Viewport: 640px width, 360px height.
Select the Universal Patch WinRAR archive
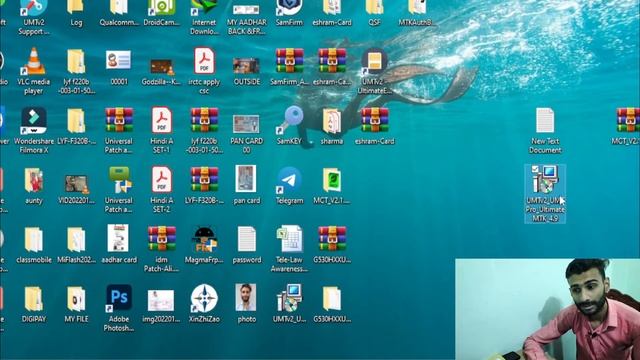coord(119,121)
